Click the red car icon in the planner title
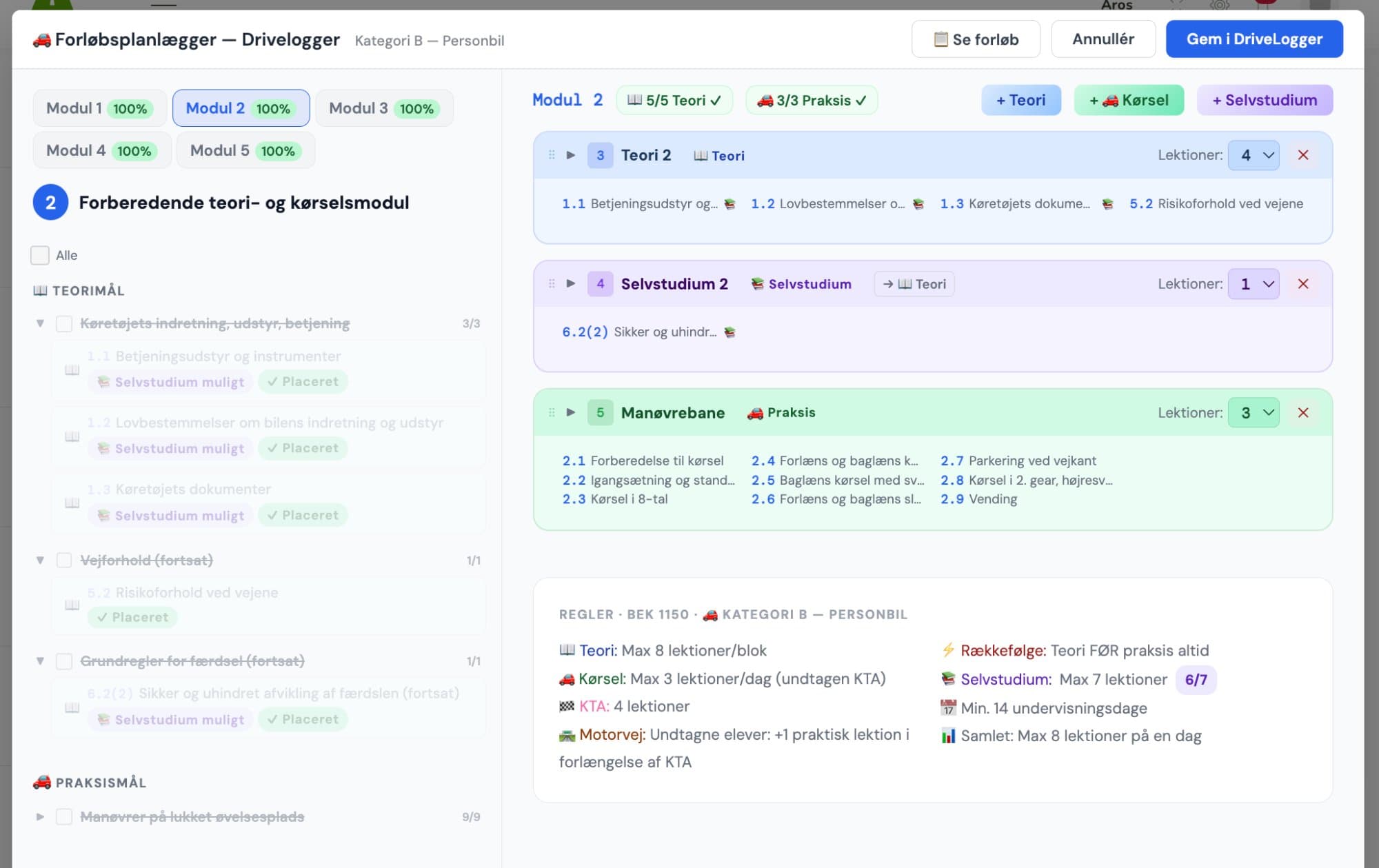Screen dimensions: 1379x868 [x=42, y=40]
